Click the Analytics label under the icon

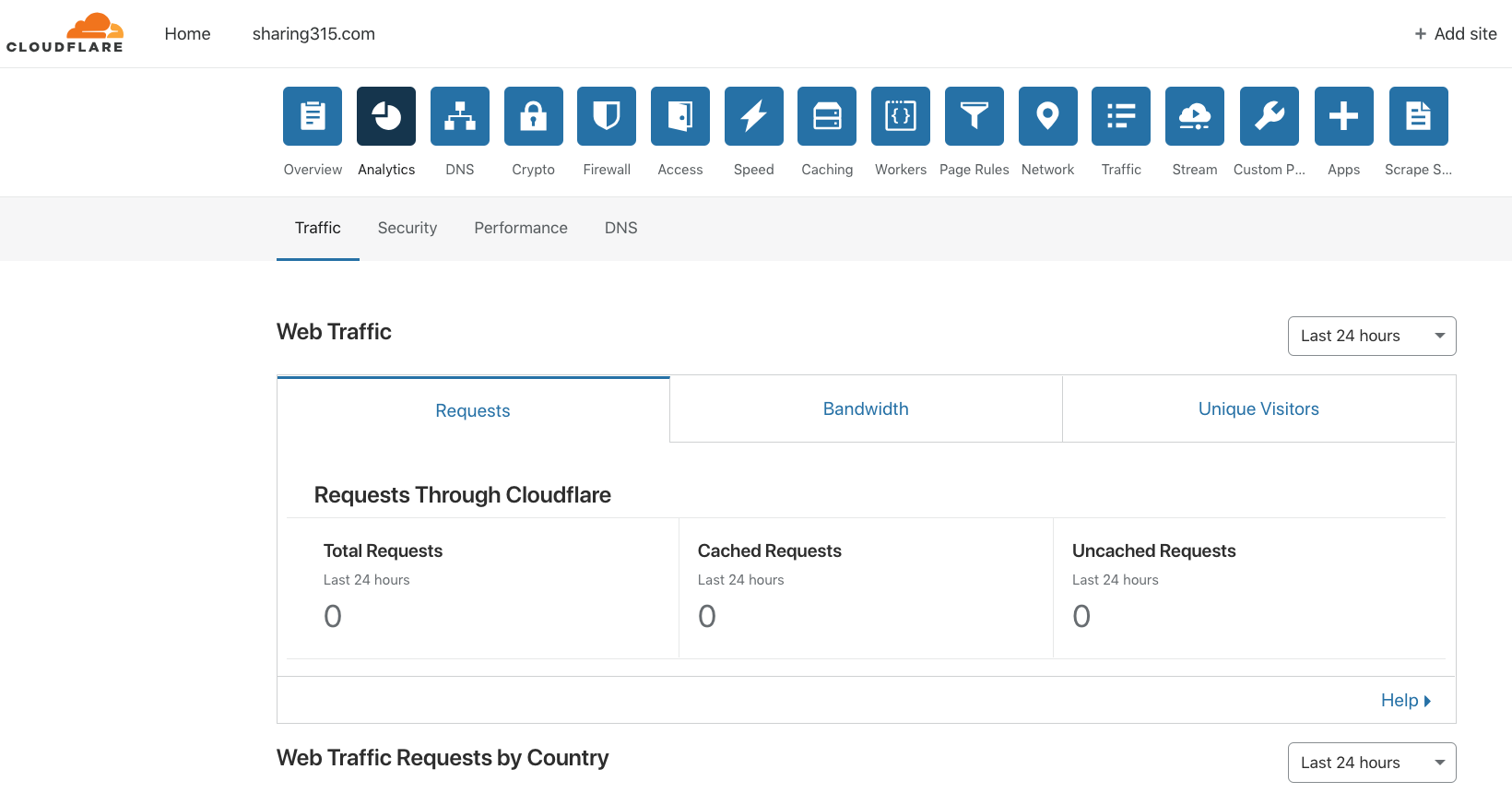pyautogui.click(x=386, y=170)
